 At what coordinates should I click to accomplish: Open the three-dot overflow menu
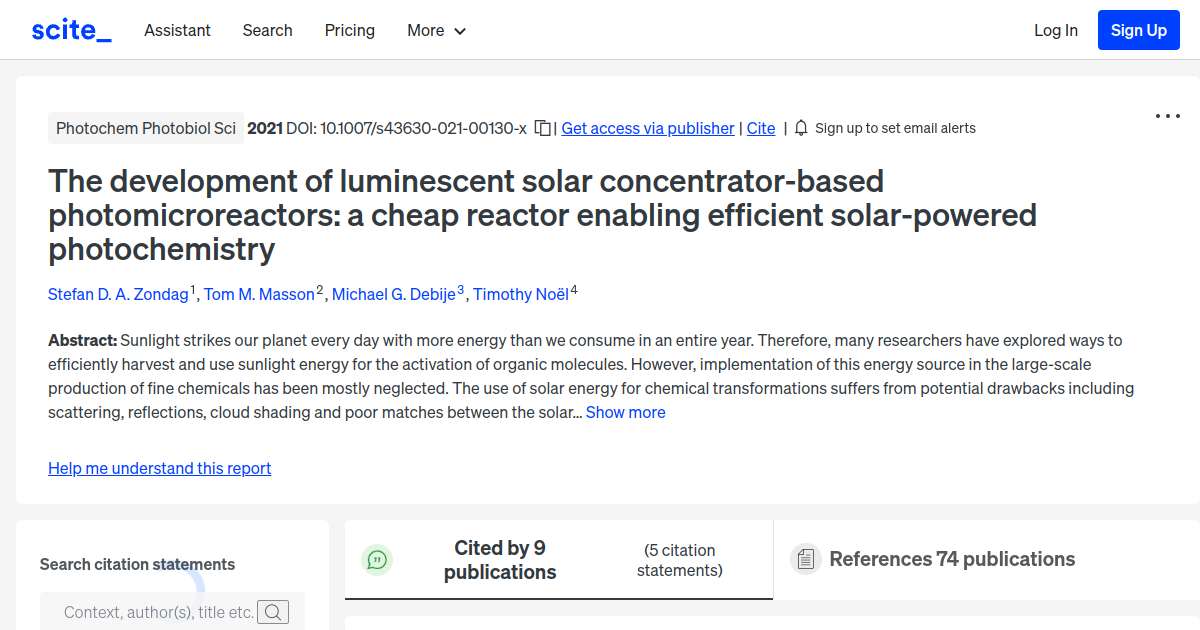1167,117
